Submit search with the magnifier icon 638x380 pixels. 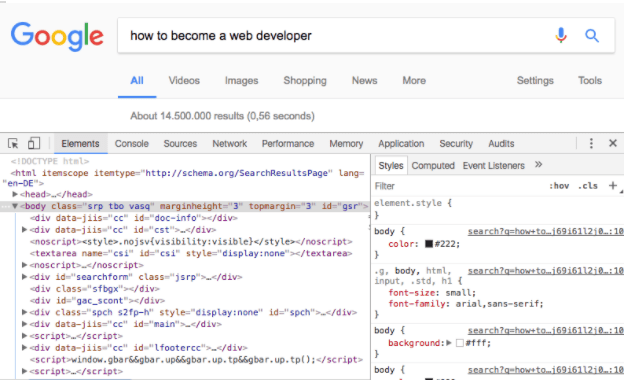coord(592,36)
